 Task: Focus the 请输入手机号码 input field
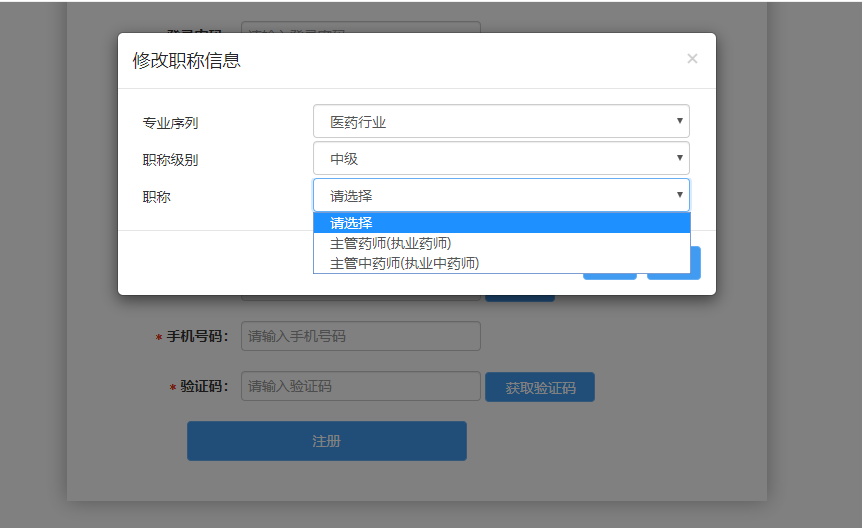pos(360,336)
